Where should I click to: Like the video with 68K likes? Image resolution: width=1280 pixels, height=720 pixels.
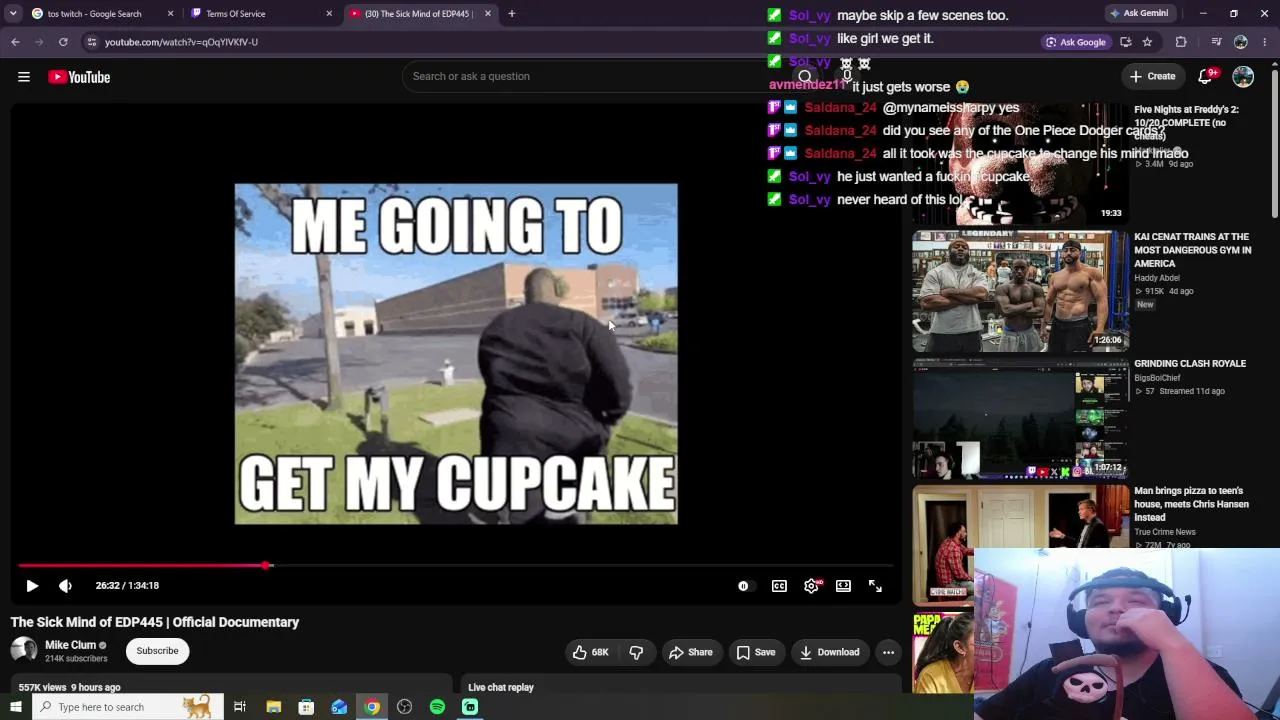(591, 652)
